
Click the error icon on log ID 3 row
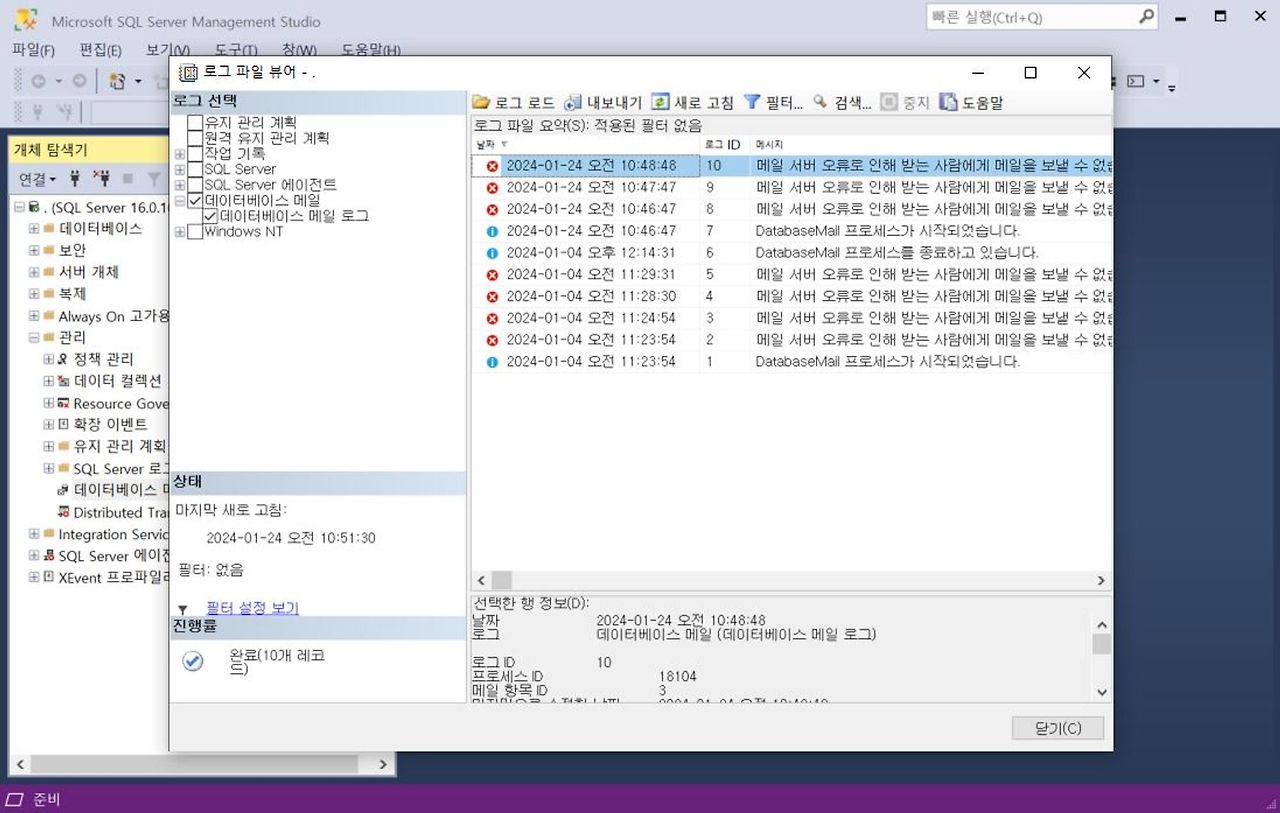pos(492,318)
